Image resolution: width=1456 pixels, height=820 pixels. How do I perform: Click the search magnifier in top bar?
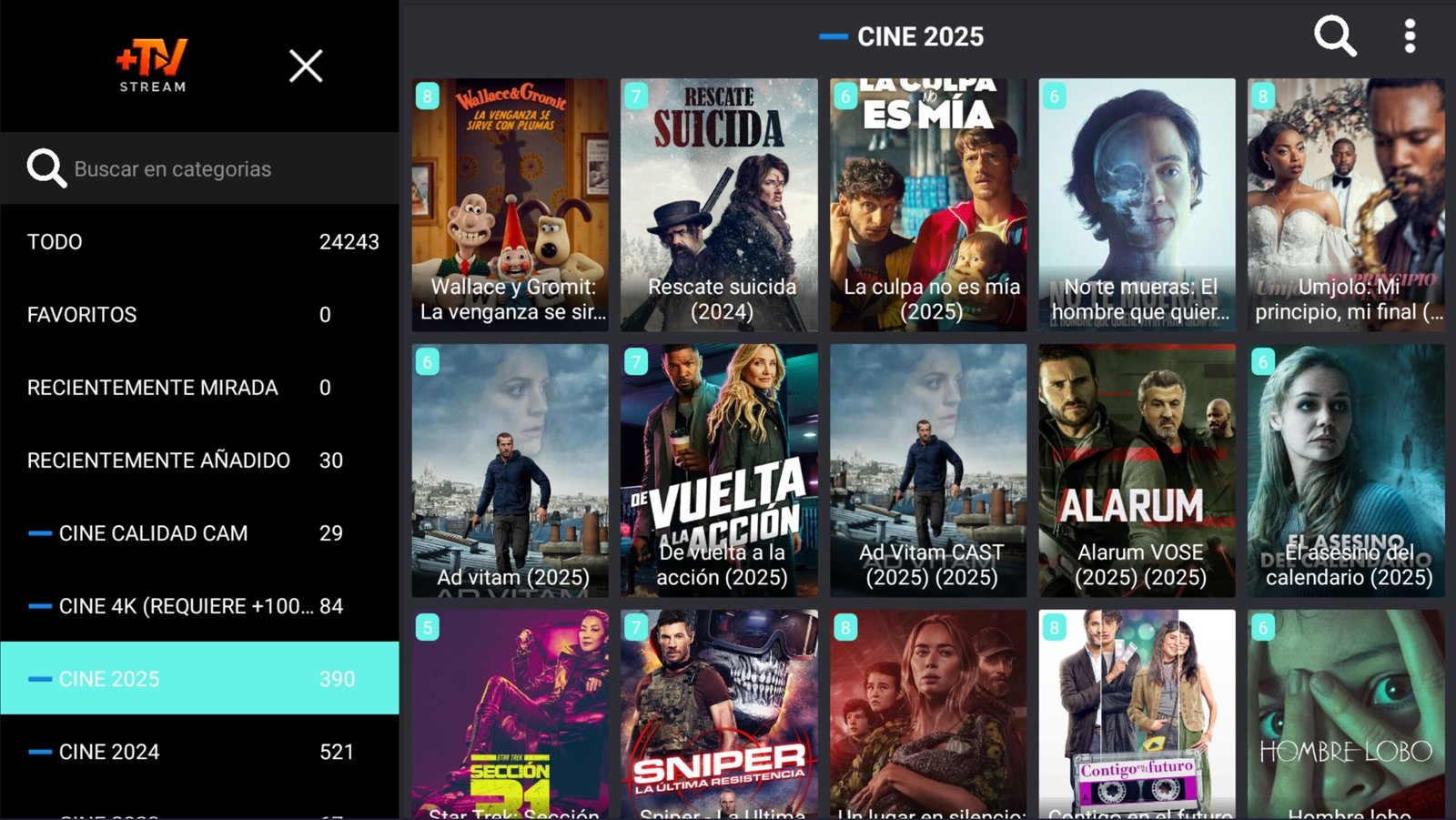(x=1335, y=36)
